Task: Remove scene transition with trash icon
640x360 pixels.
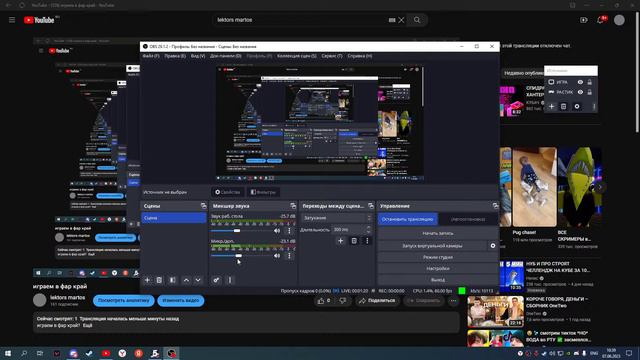Action: click(354, 241)
